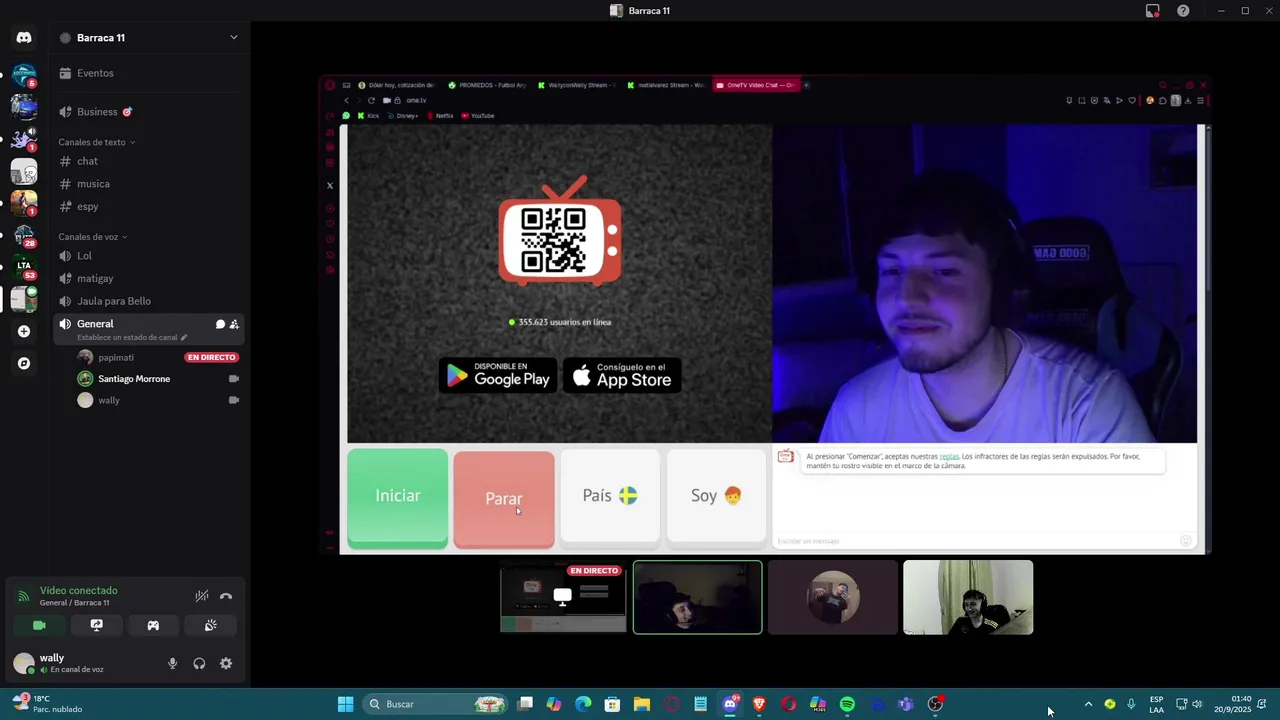Screen dimensions: 1280x720
Task: Select WallyconWally Stream browser tab
Action: [x=578, y=85]
